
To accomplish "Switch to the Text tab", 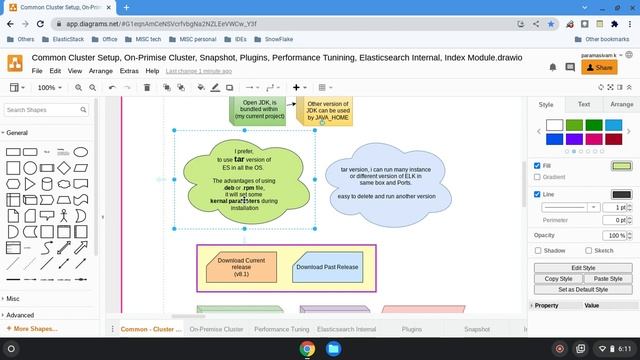I will coord(584,104).
